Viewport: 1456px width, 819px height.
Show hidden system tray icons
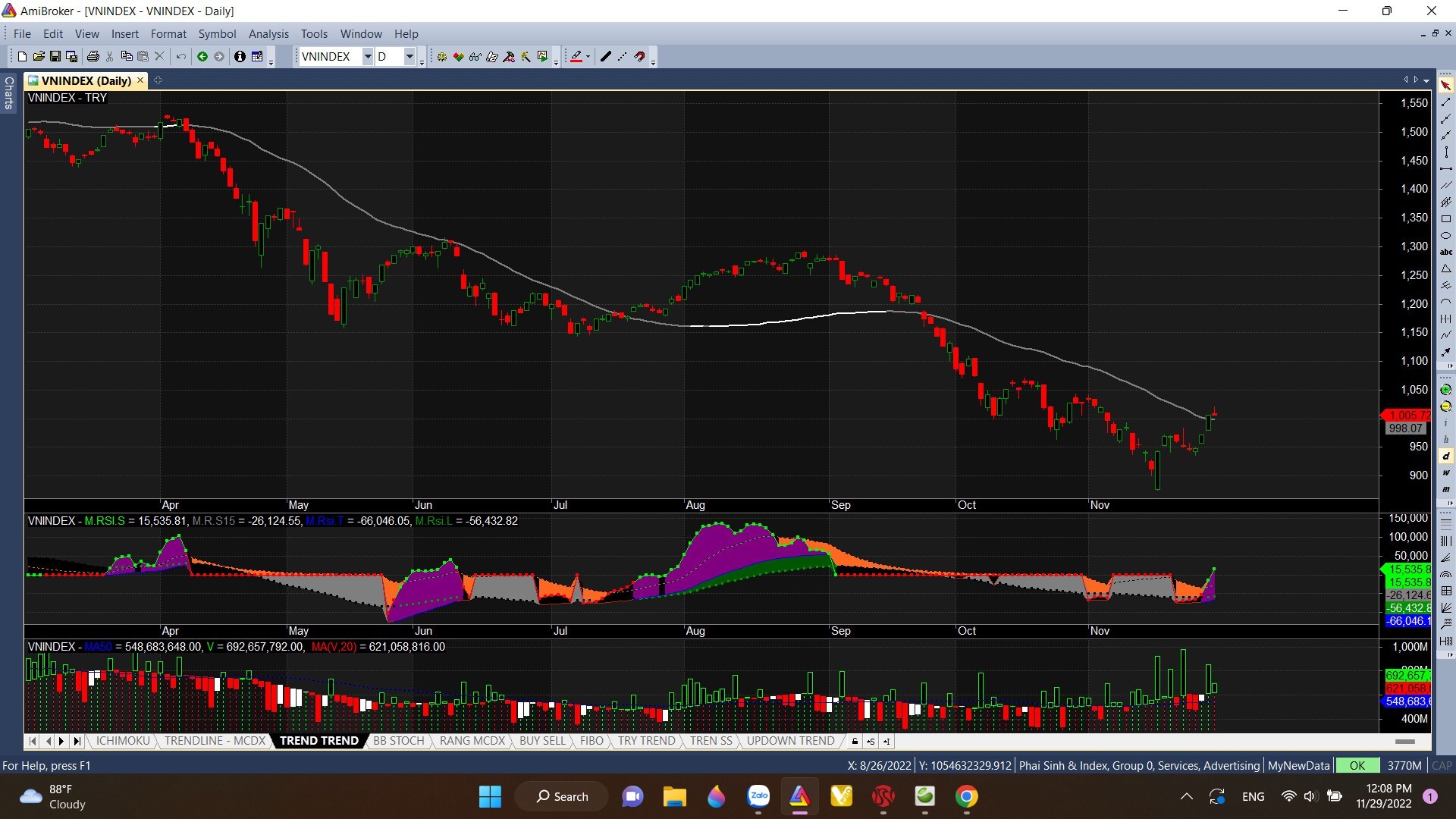pyautogui.click(x=1187, y=797)
